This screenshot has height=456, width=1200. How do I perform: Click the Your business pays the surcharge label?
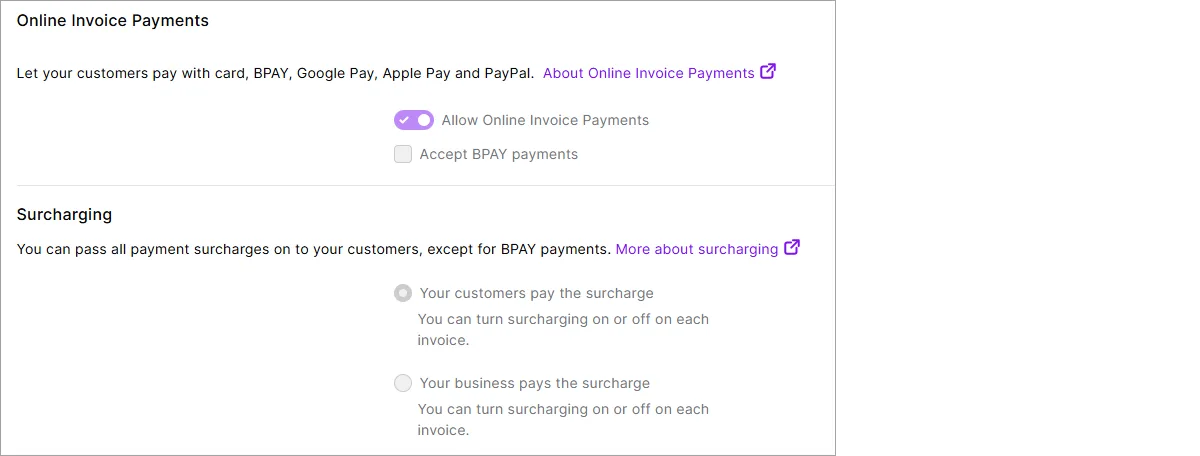point(535,383)
